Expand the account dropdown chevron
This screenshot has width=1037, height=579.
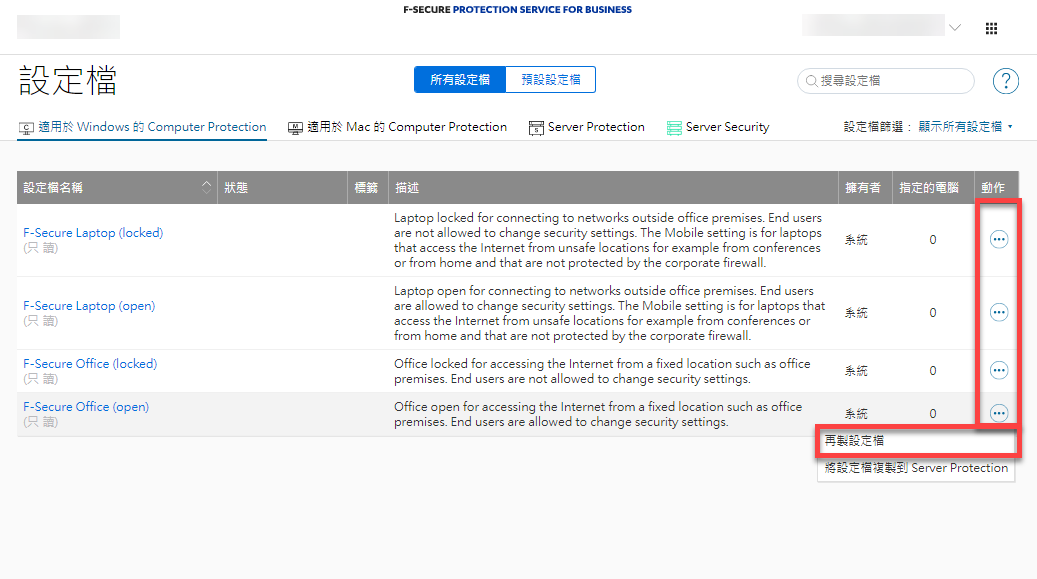coord(955,28)
